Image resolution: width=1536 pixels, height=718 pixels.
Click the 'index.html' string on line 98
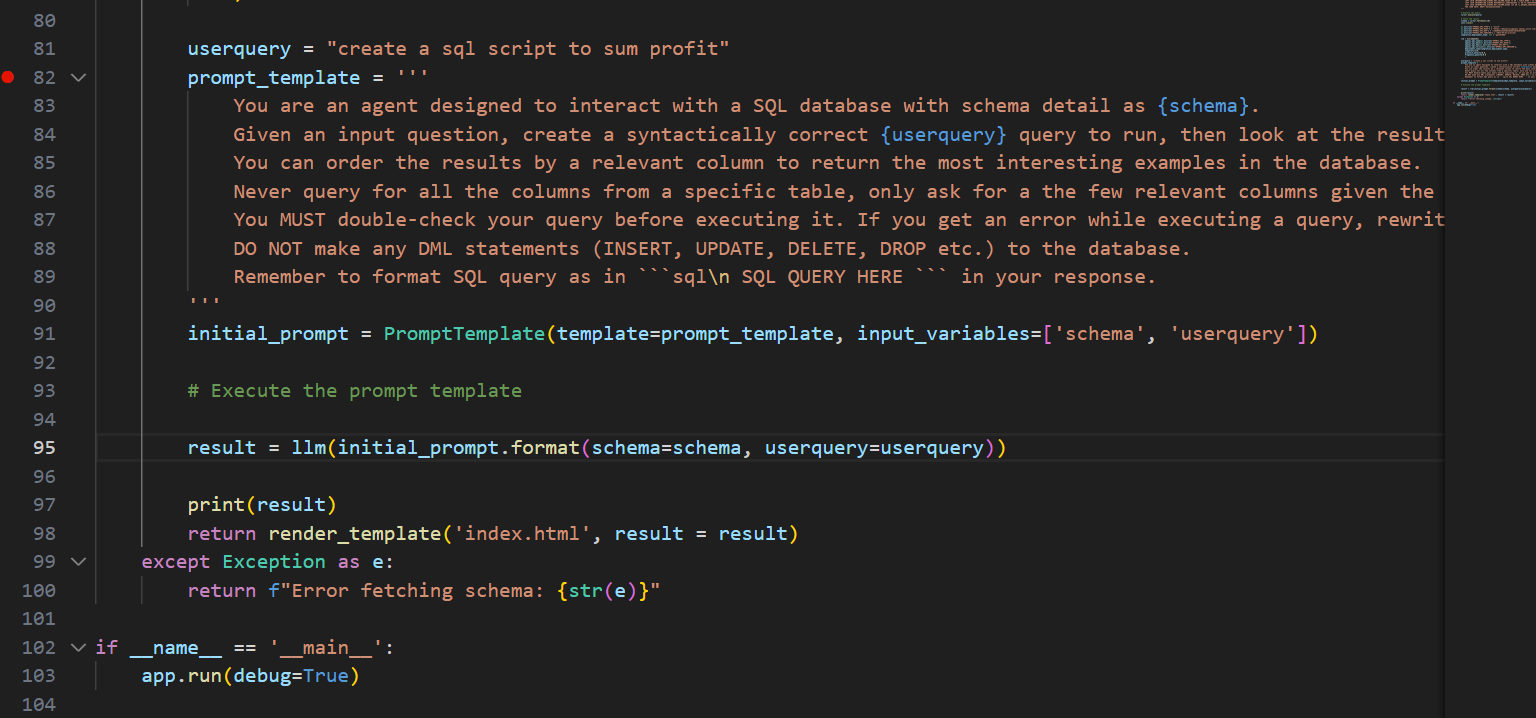click(522, 534)
